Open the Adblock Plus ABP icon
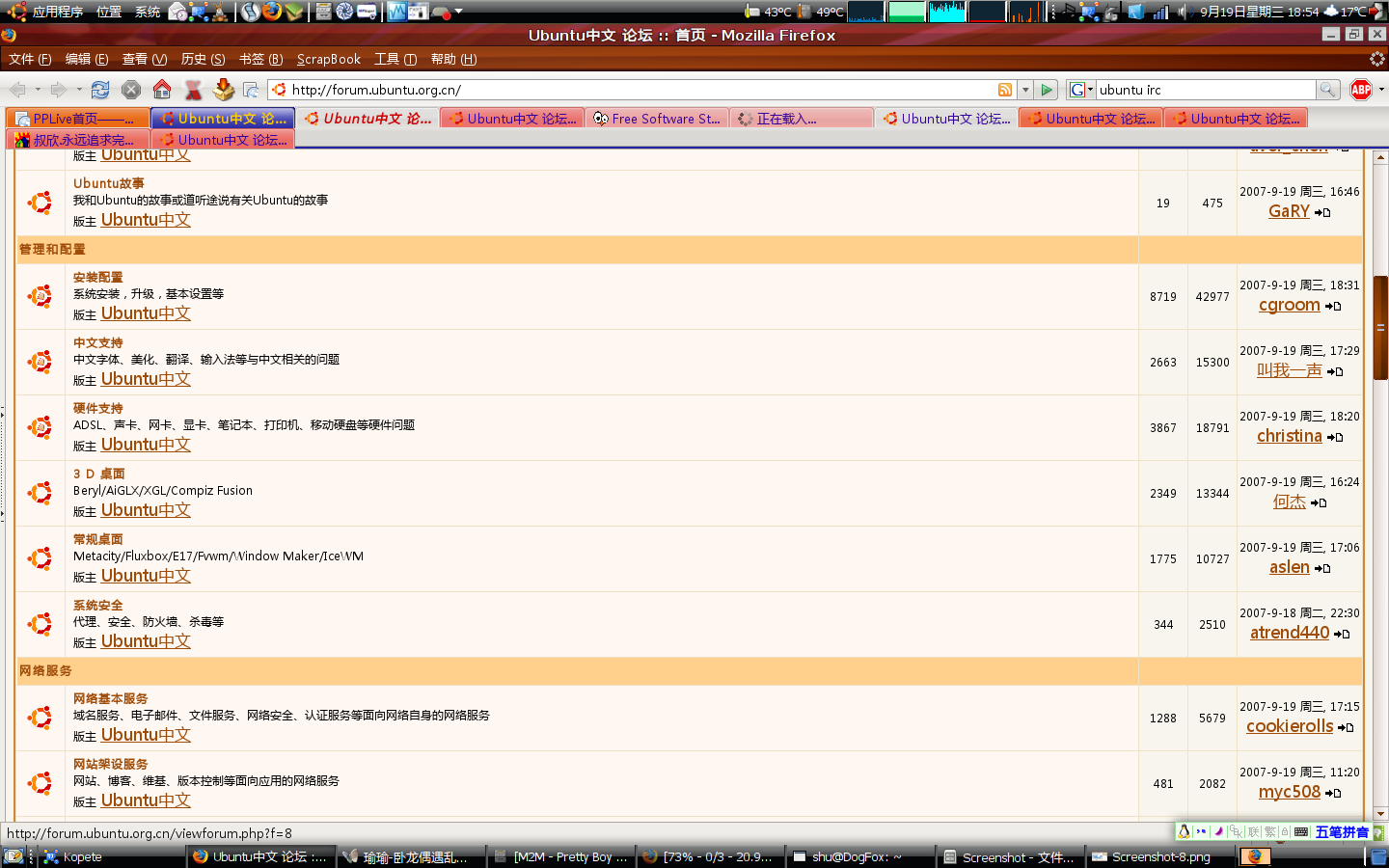 1361,90
